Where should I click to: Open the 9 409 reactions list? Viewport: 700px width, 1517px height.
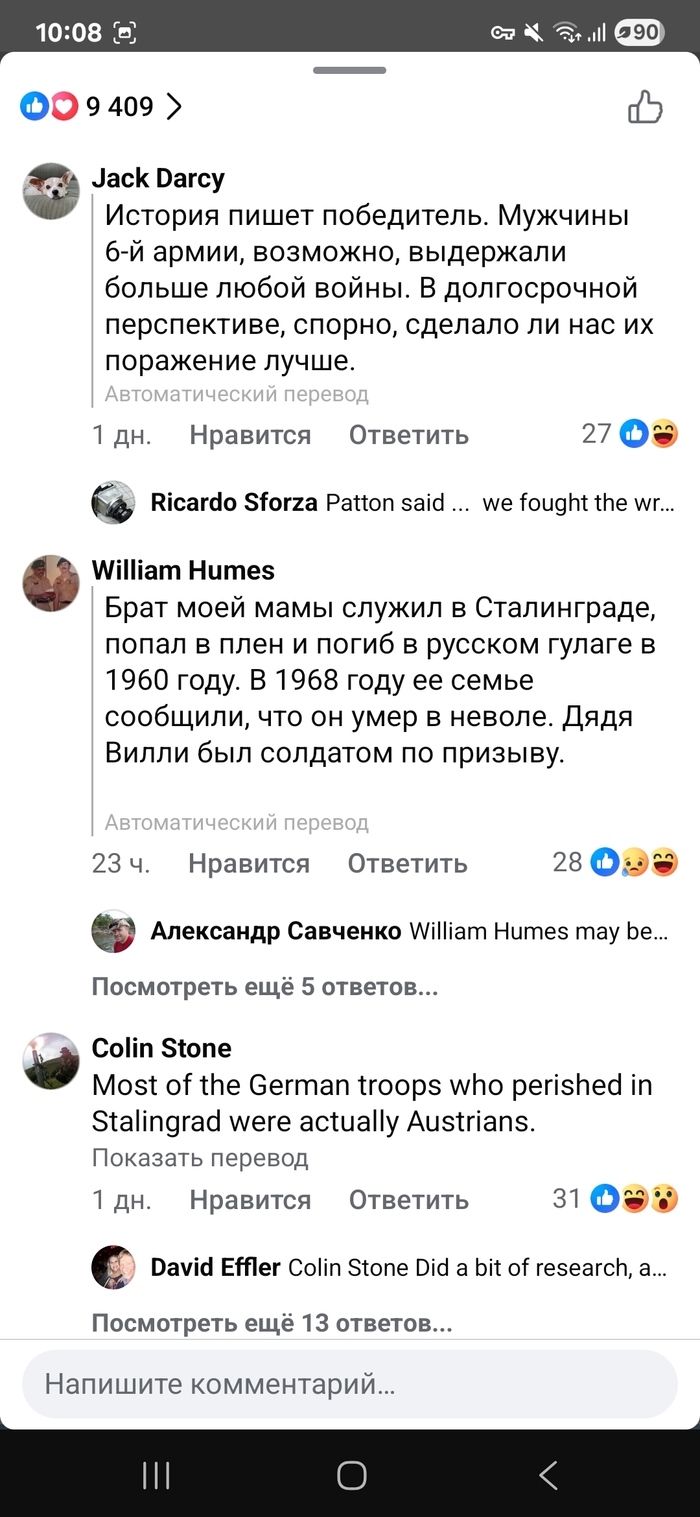point(102,106)
